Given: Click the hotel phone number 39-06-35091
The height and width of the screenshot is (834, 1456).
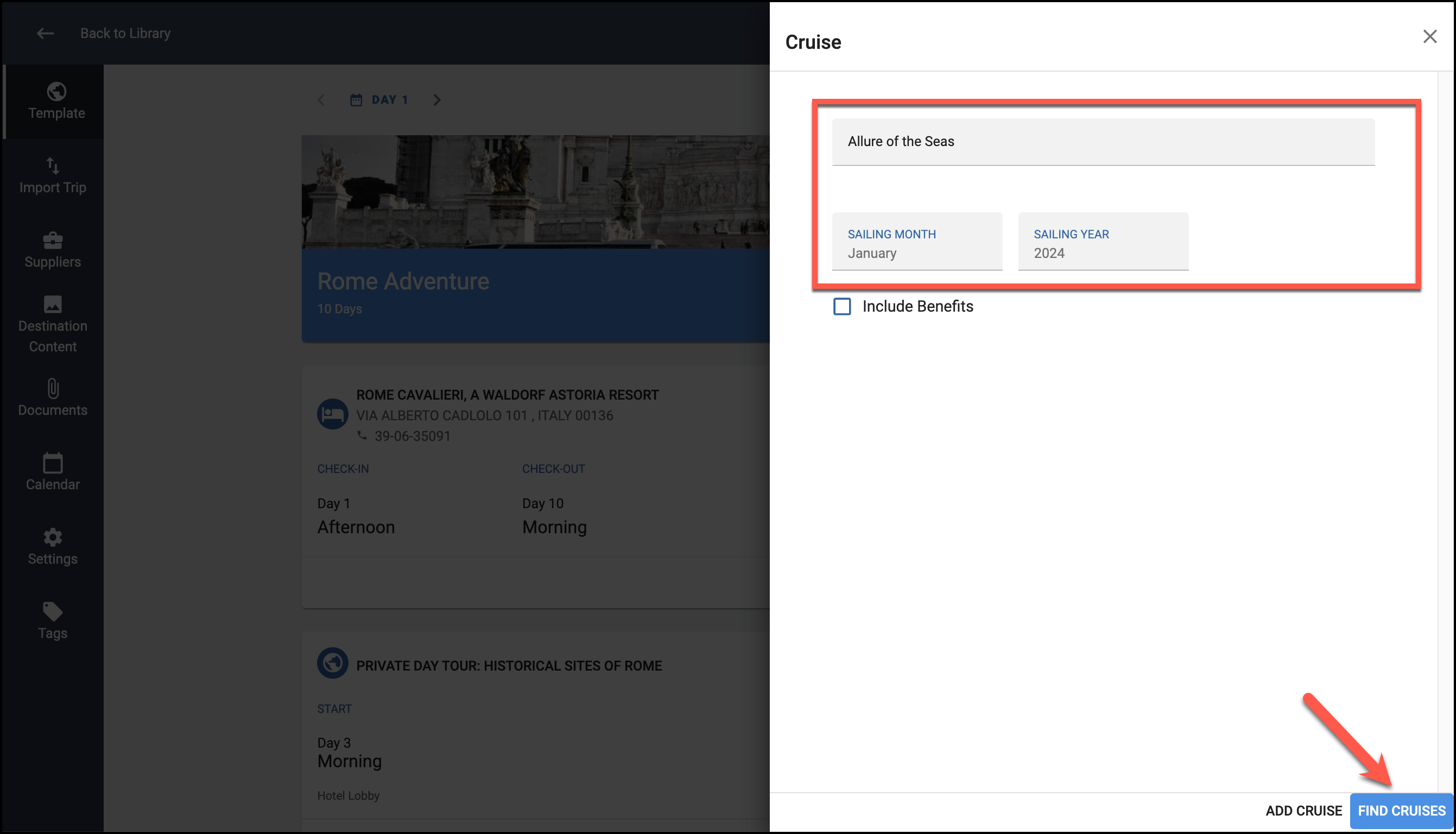Looking at the screenshot, I should pos(412,436).
